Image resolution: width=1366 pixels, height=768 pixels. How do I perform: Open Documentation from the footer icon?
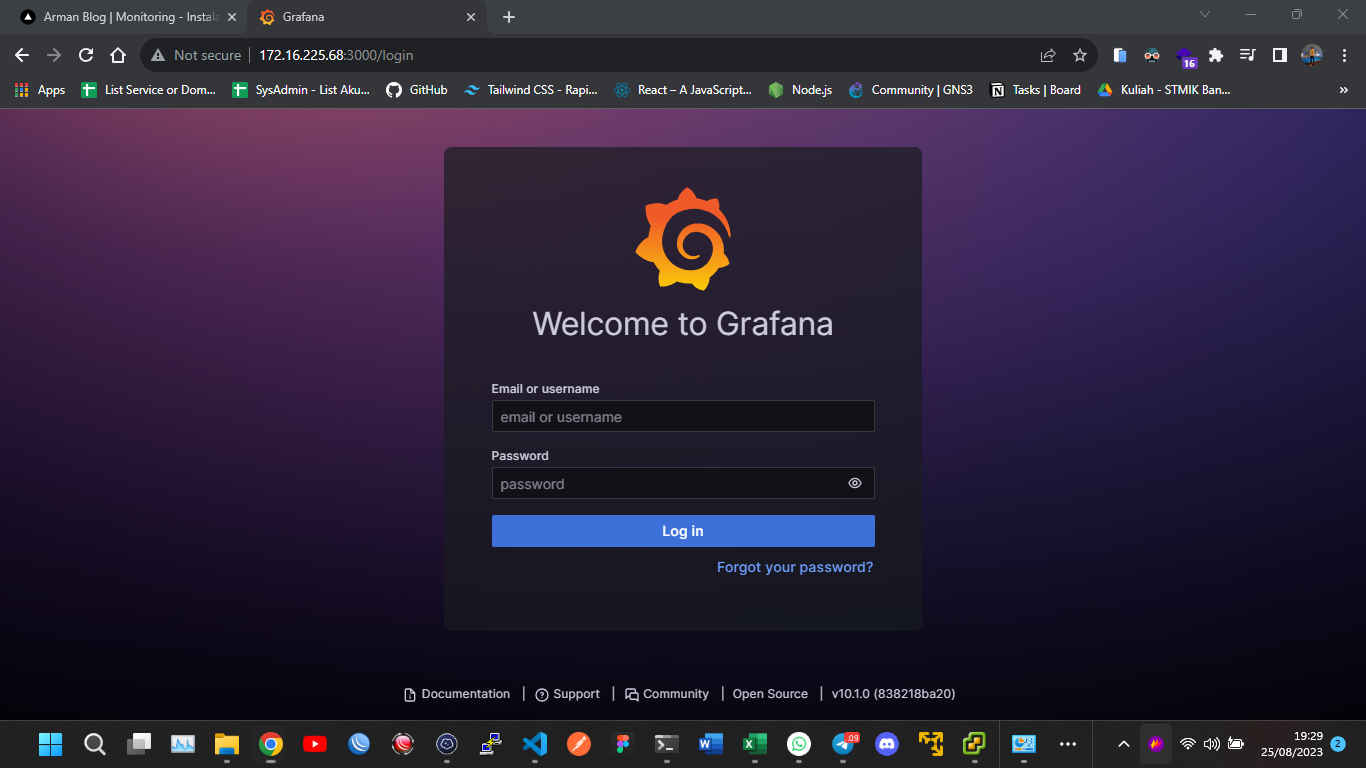click(x=456, y=693)
